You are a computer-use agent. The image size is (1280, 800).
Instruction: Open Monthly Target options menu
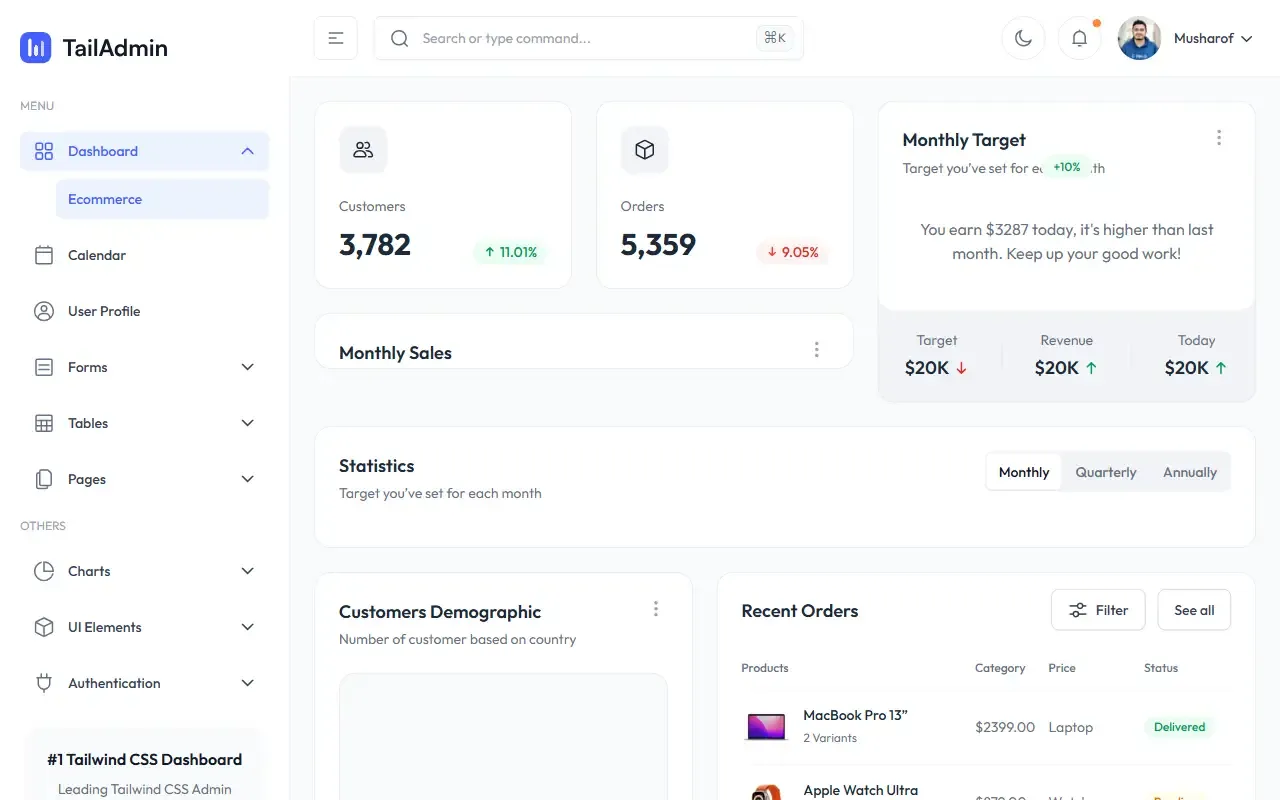point(1219,138)
